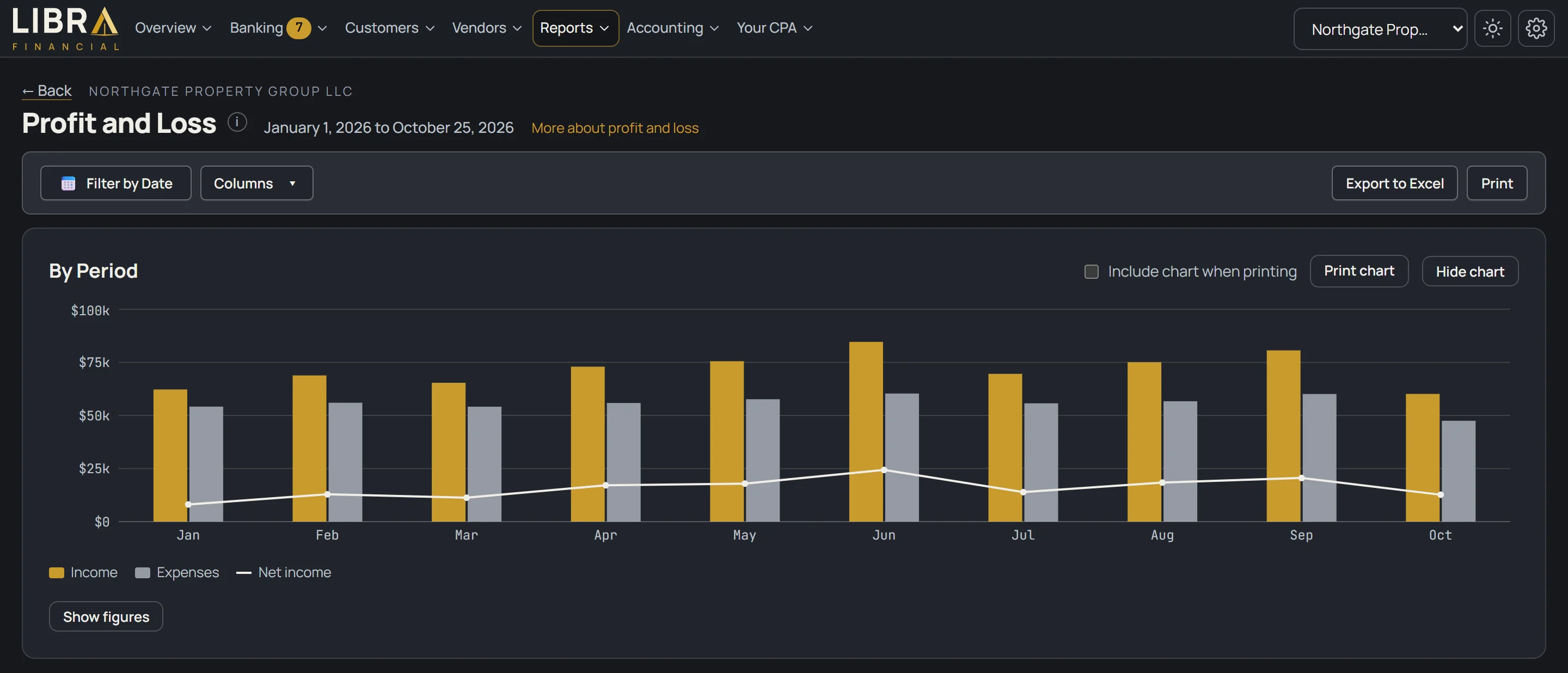Click the January income bar
Screen dimensions: 1568x673
[x=170, y=455]
